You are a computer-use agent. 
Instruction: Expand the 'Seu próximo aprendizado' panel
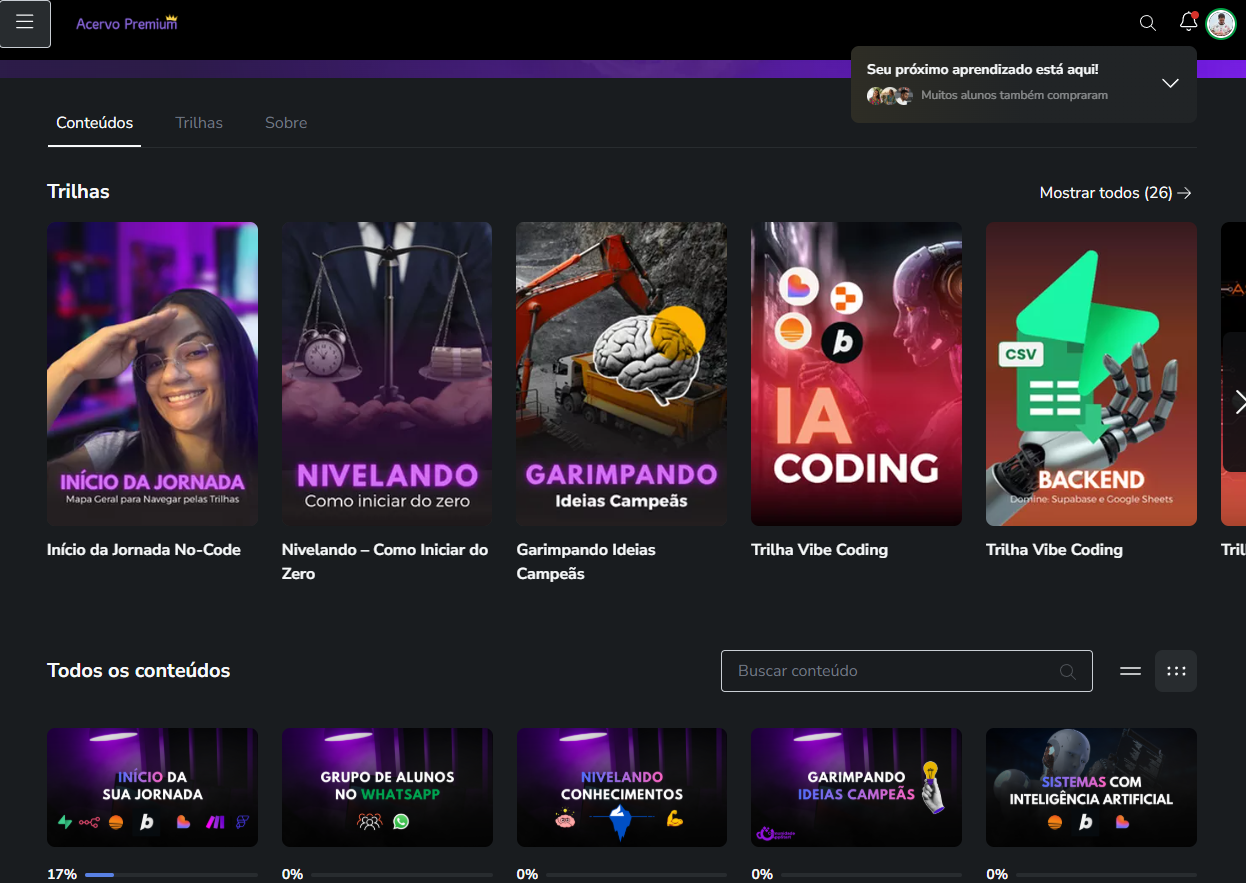(1171, 83)
